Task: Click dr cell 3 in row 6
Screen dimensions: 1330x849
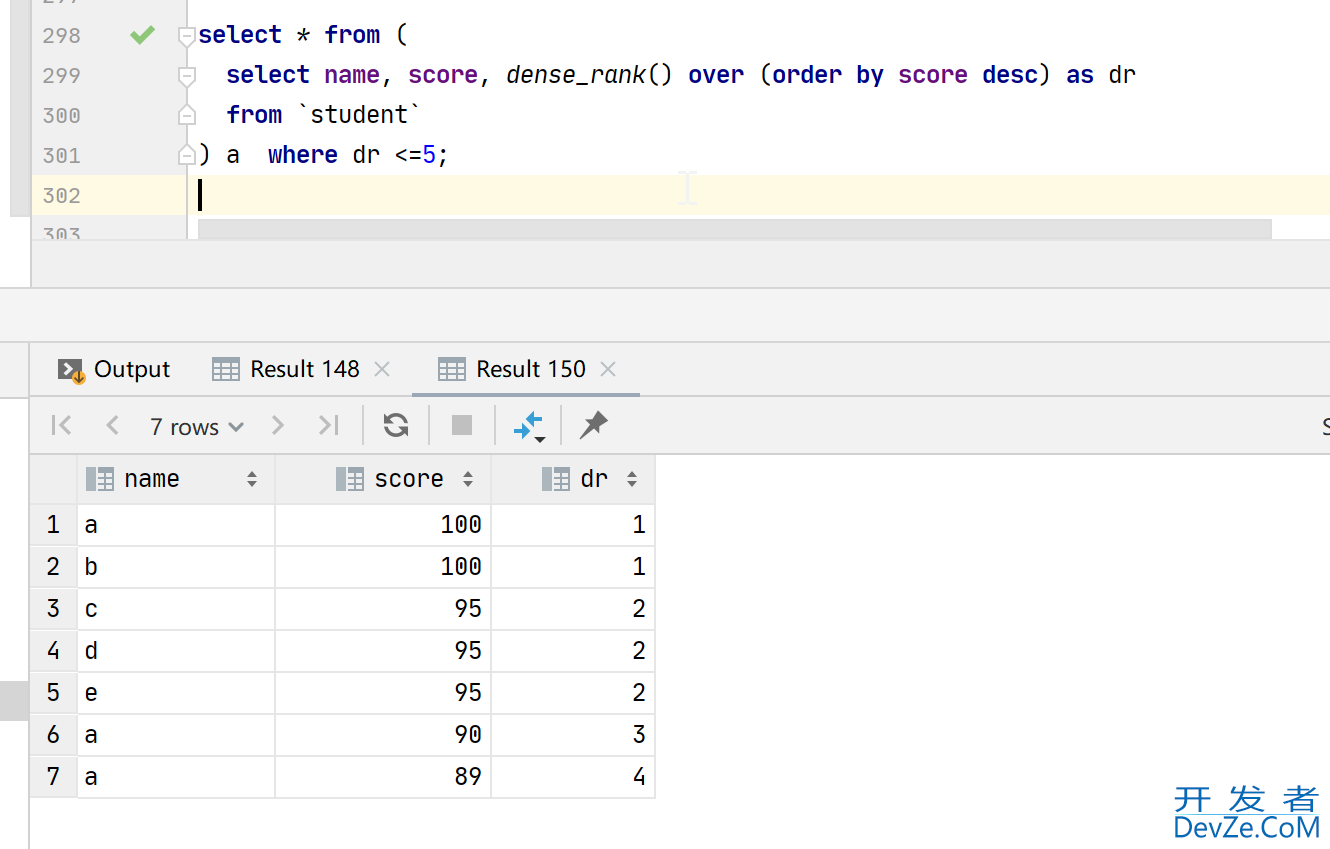Action: pos(573,735)
